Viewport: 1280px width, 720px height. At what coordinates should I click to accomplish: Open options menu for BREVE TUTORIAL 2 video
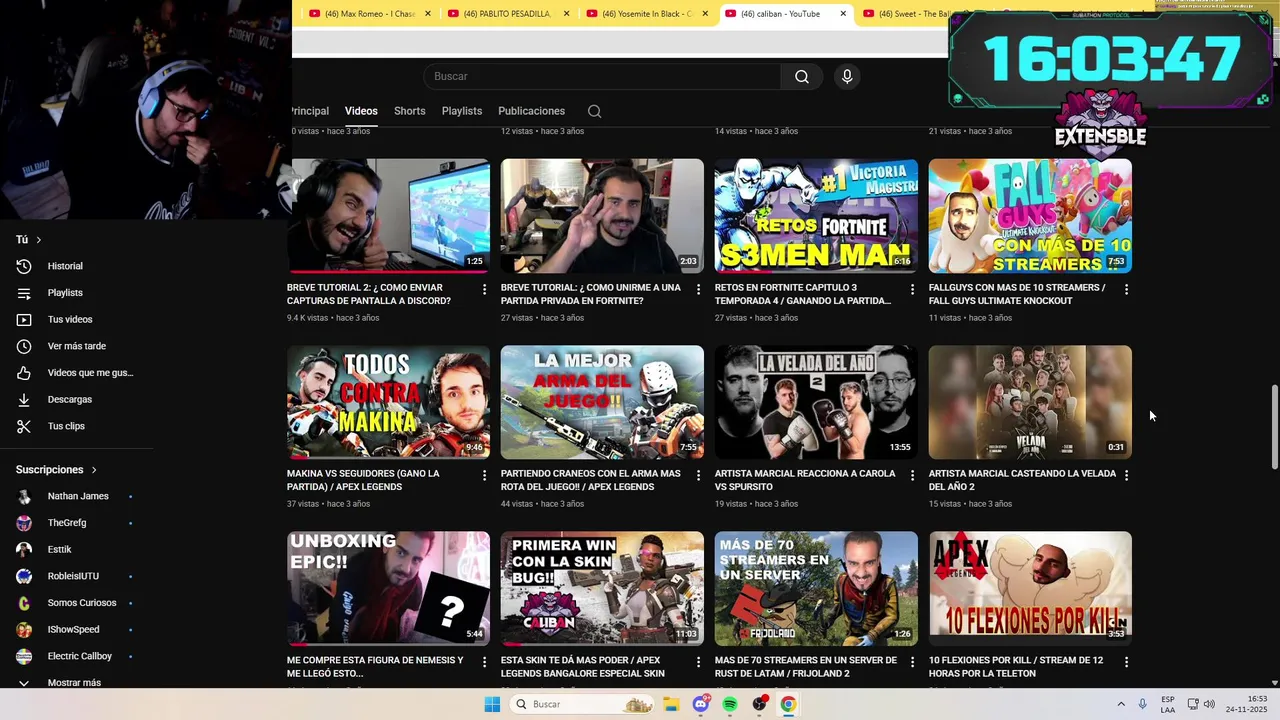tap(485, 289)
